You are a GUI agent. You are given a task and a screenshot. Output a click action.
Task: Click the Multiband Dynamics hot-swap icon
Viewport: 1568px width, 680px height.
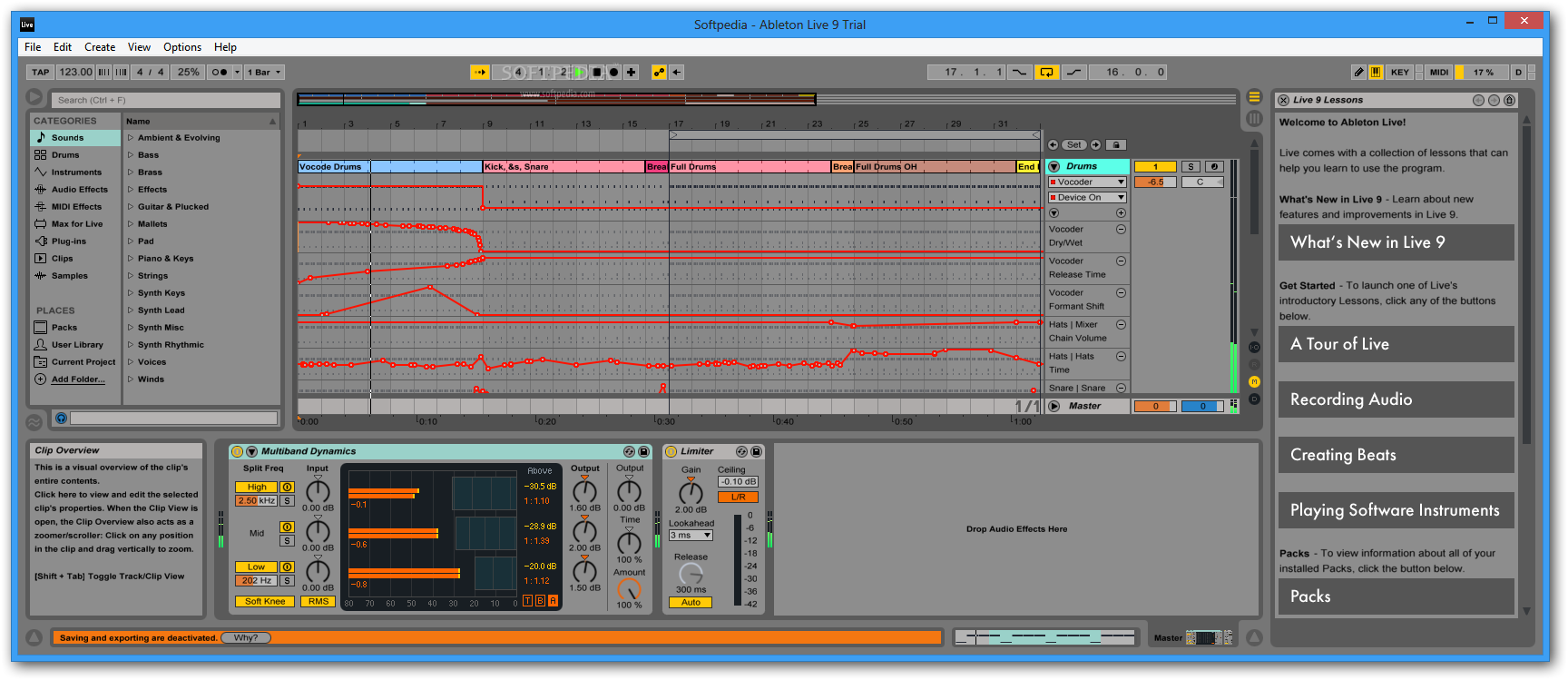[x=629, y=451]
